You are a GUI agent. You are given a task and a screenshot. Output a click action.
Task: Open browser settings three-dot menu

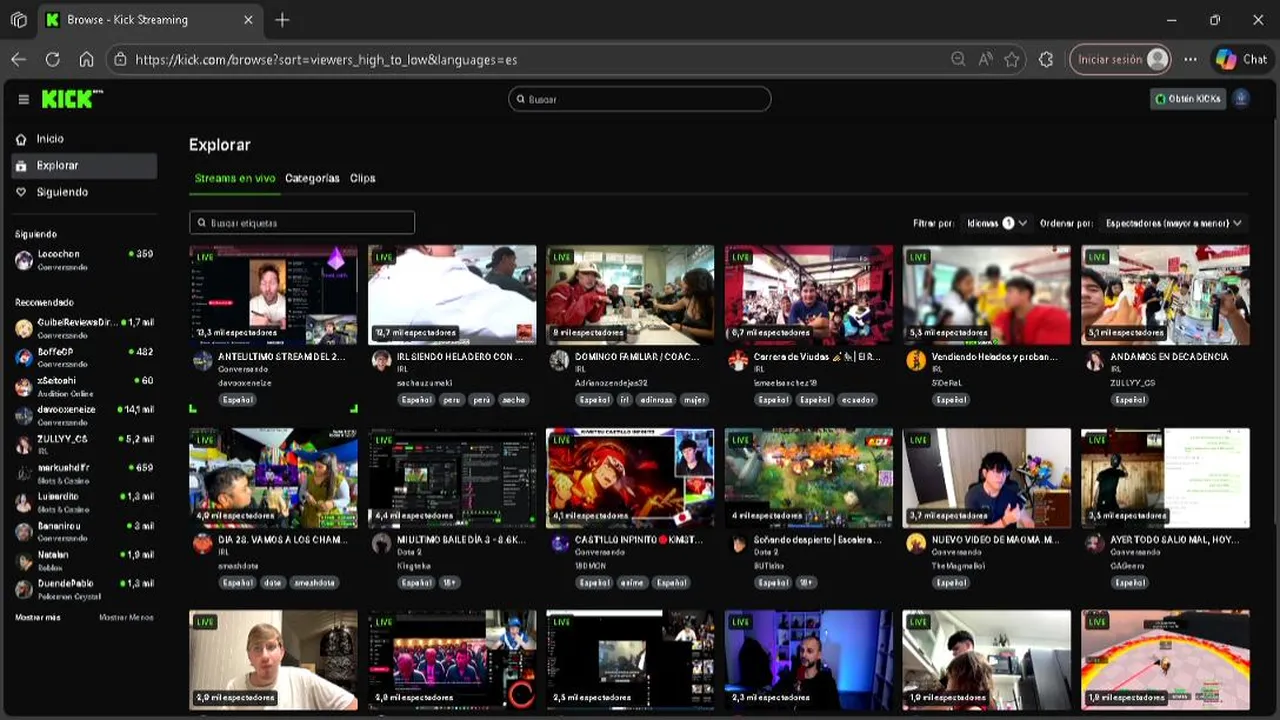point(1190,59)
